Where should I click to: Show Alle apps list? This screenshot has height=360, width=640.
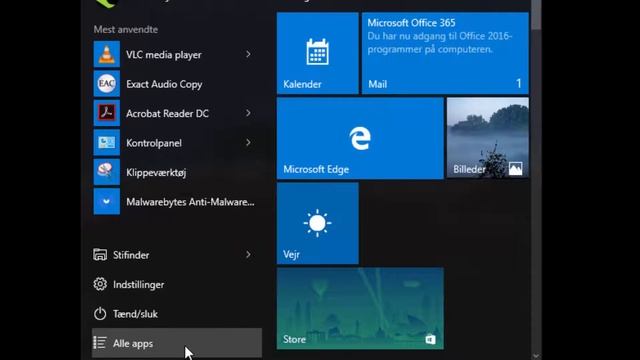177,343
